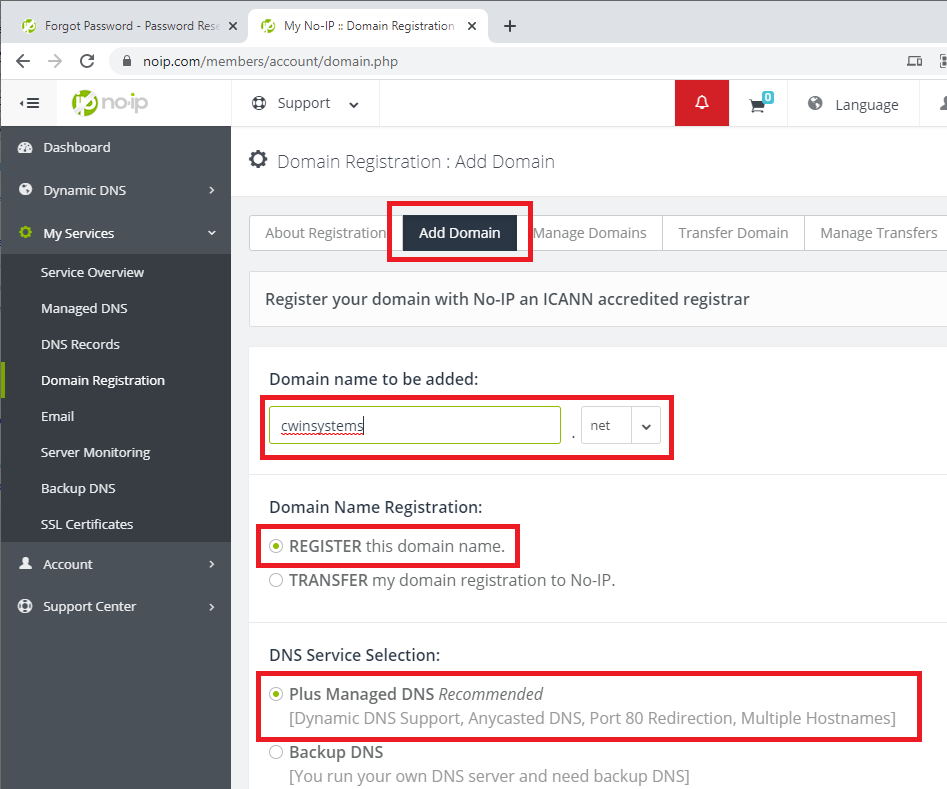Go to Managed DNS in sidebar

(84, 308)
